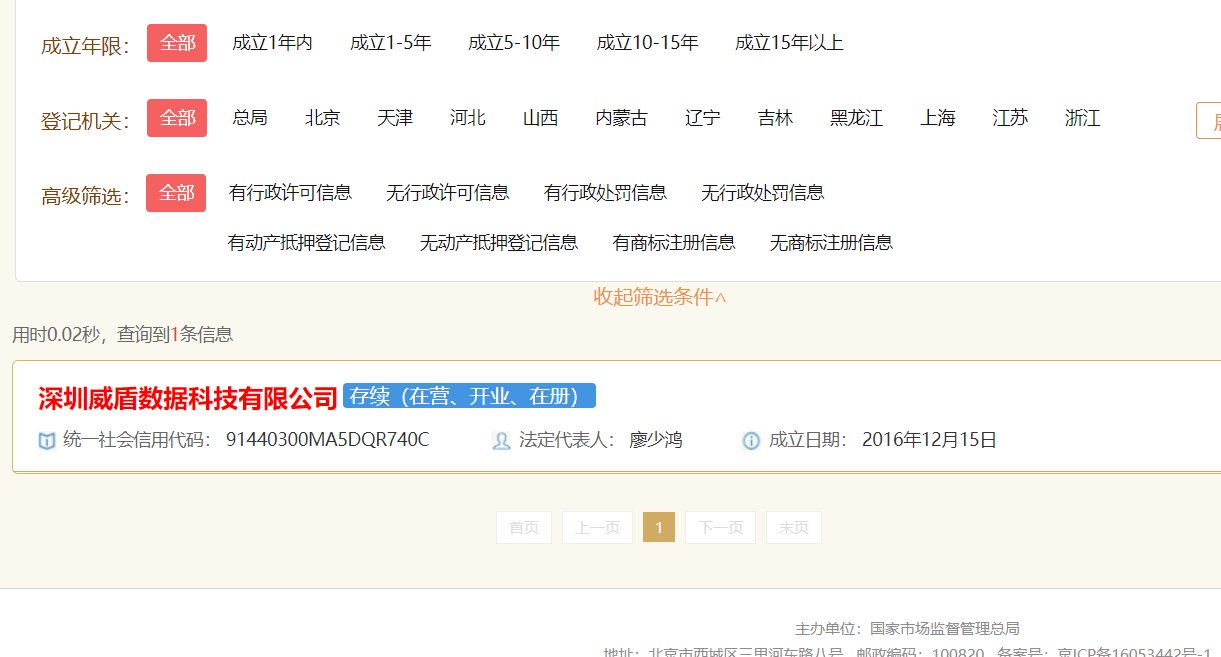1221x657 pixels.
Task: Go to next page via 下一页
Action: coord(719,527)
